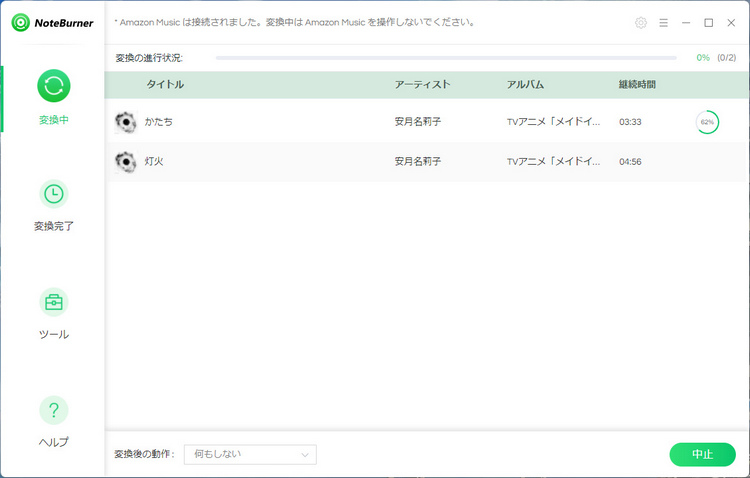Click album name in 灯火 row
Screen dimensions: 750x478
click(x=553, y=162)
